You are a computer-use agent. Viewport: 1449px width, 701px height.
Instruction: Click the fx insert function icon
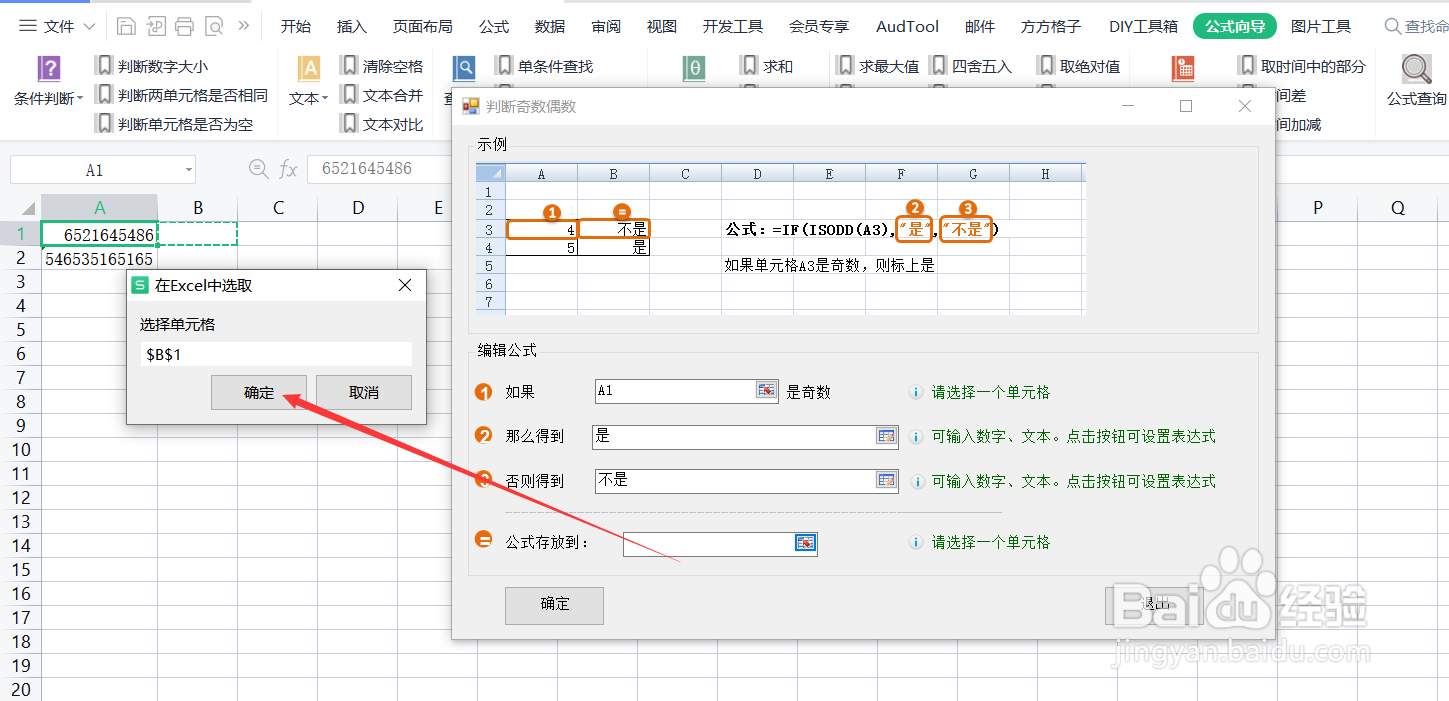pos(288,170)
